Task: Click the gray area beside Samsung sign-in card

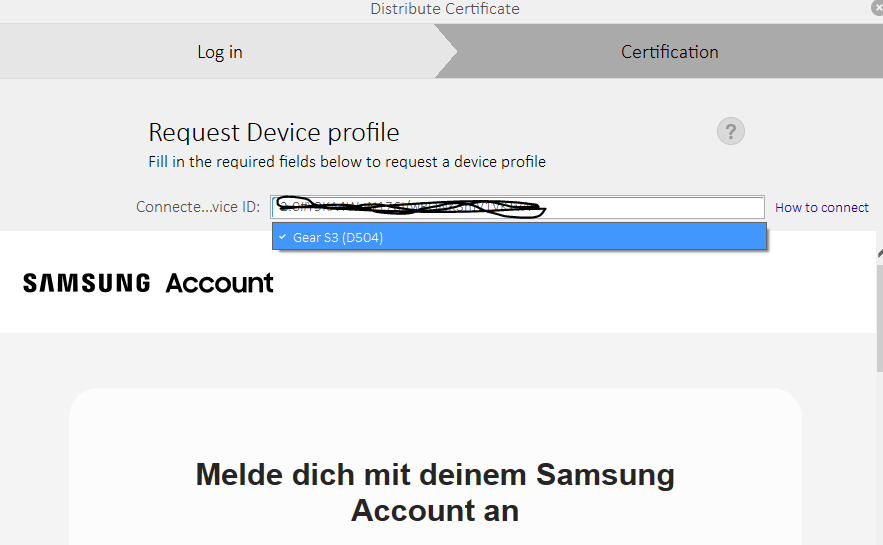Action: [x=34, y=450]
